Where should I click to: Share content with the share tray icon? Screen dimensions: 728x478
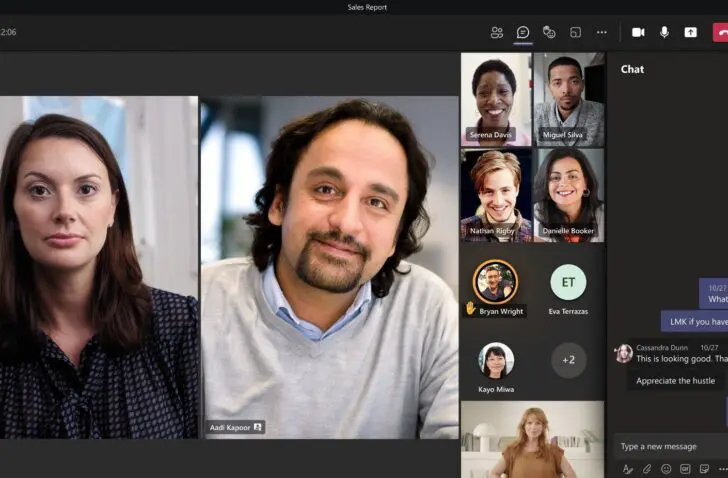[x=690, y=32]
